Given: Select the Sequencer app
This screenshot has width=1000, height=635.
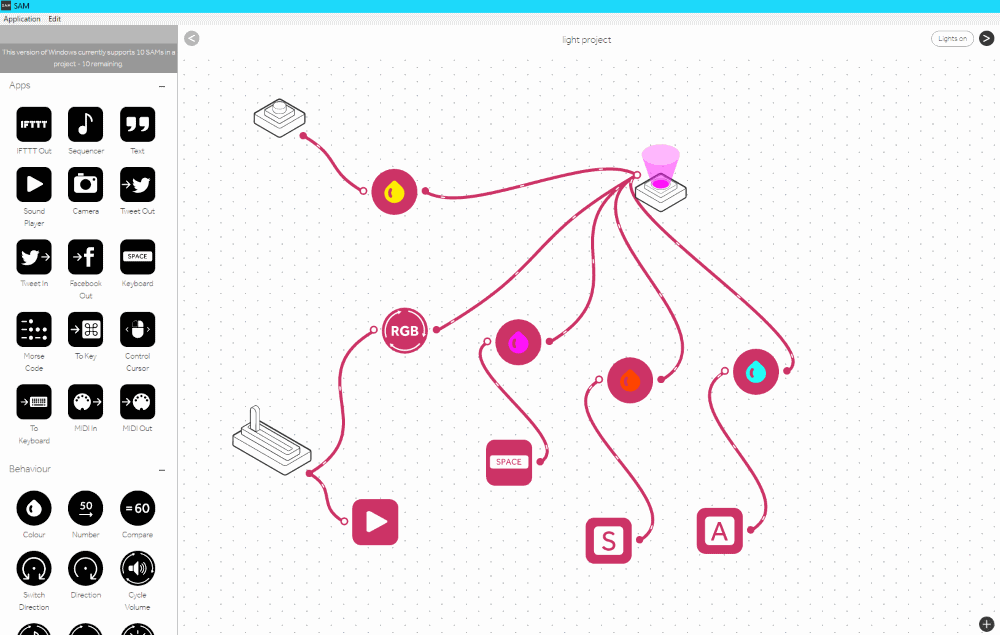Looking at the screenshot, I should point(85,123).
